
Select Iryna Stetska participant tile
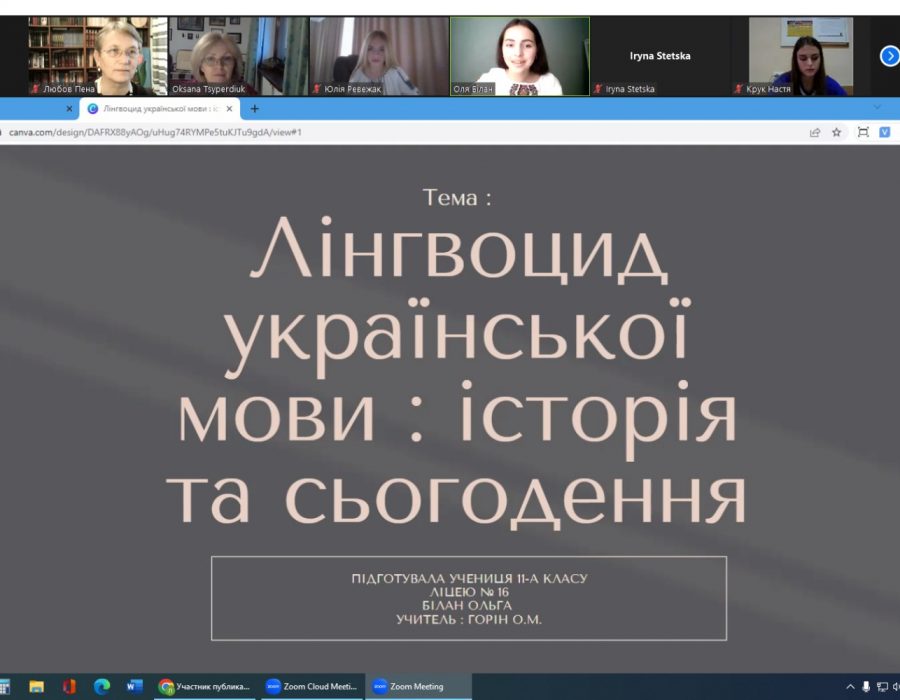pyautogui.click(x=660, y=56)
